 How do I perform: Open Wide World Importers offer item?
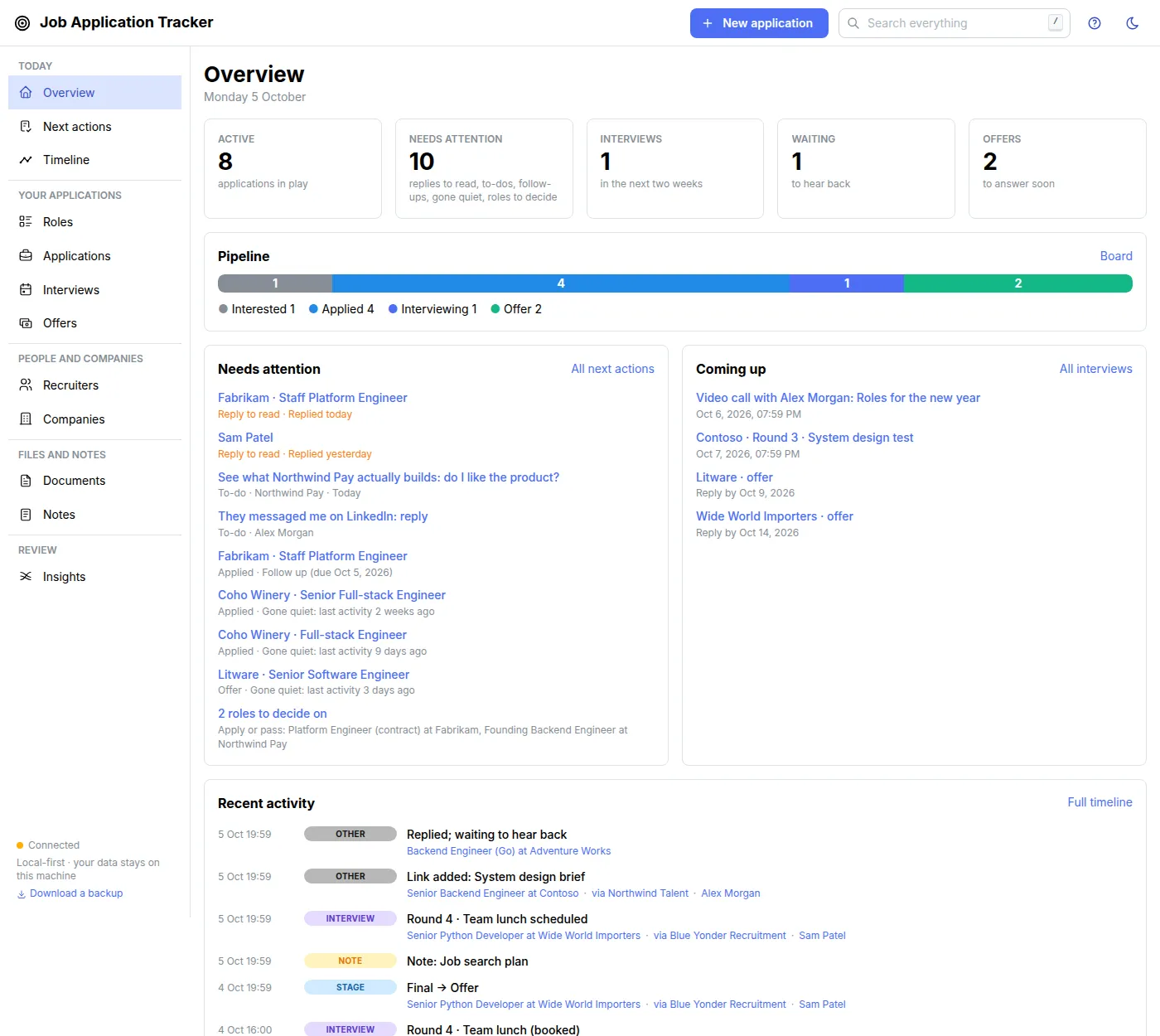774,516
